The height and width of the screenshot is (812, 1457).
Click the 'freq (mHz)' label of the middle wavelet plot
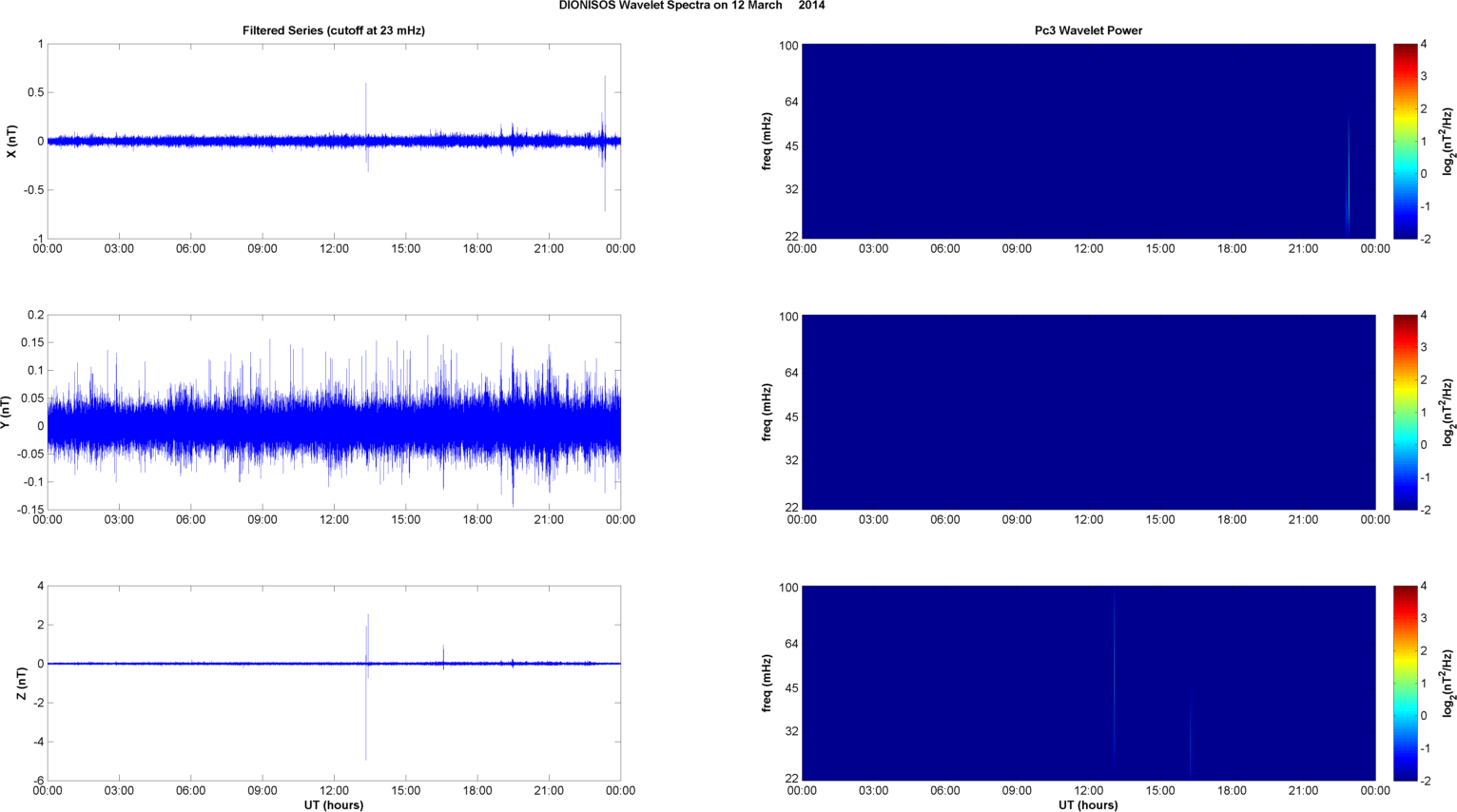767,413
